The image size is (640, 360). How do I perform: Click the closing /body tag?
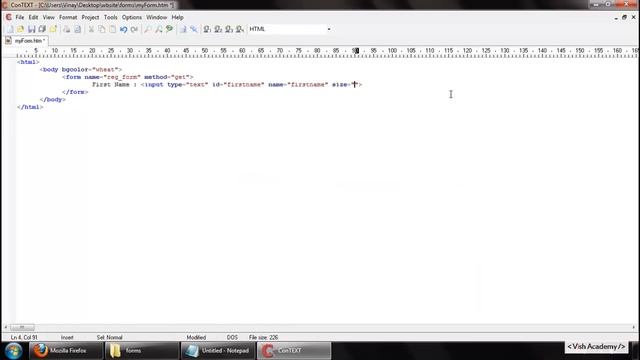(53, 100)
